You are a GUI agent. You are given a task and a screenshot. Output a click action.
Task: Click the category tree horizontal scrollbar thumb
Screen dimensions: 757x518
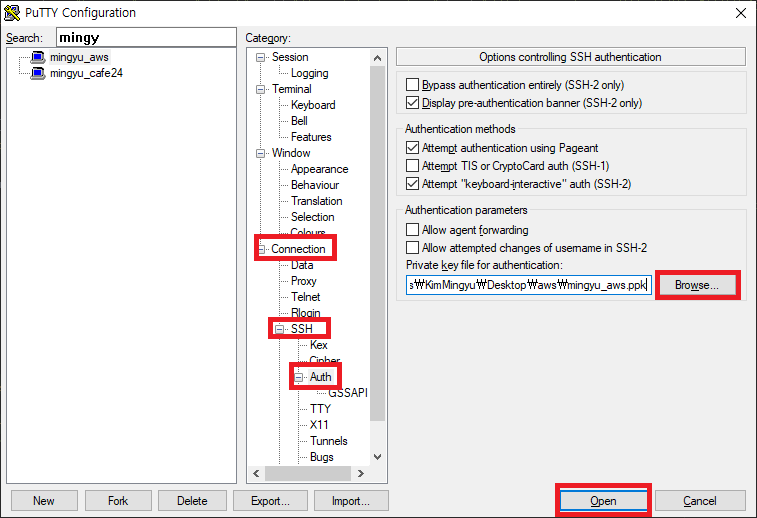pos(308,474)
